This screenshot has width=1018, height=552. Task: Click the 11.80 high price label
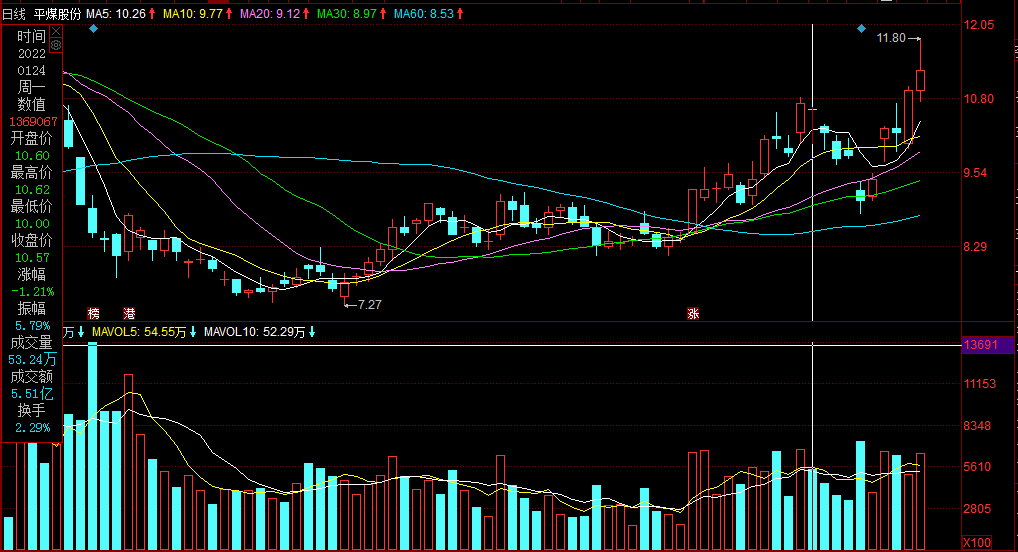pos(890,38)
